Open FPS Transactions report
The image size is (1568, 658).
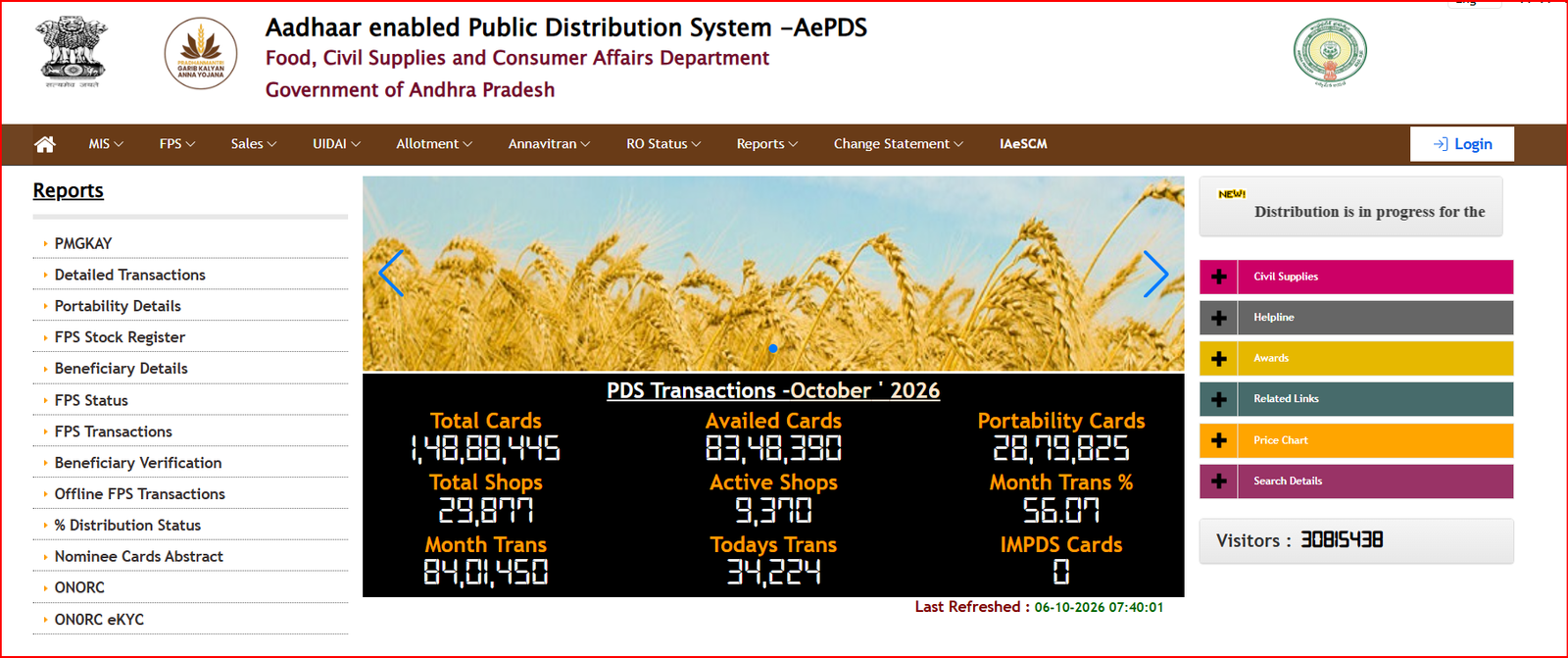coord(114,431)
